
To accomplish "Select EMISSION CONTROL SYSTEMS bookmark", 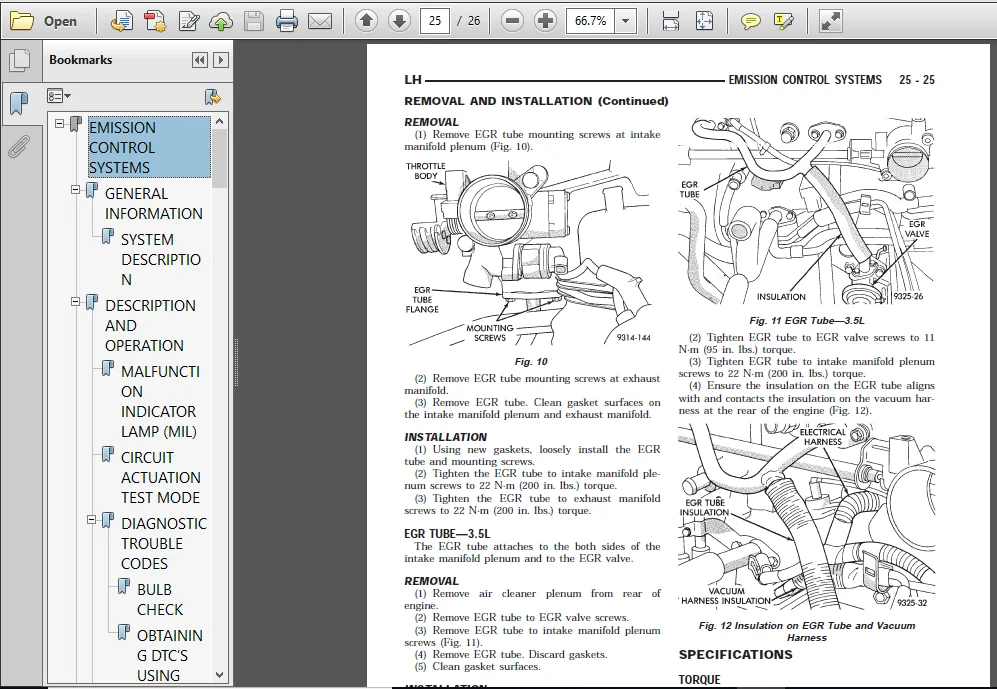I will (149, 147).
